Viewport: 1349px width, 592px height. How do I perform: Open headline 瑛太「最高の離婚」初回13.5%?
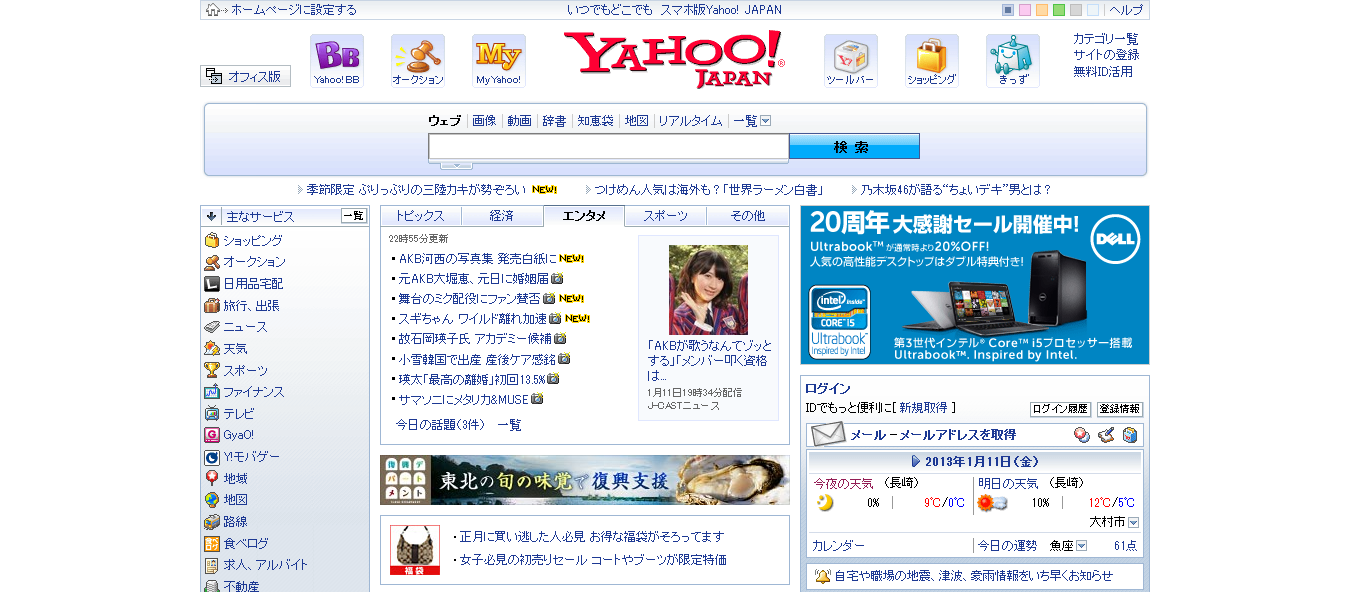pos(472,379)
